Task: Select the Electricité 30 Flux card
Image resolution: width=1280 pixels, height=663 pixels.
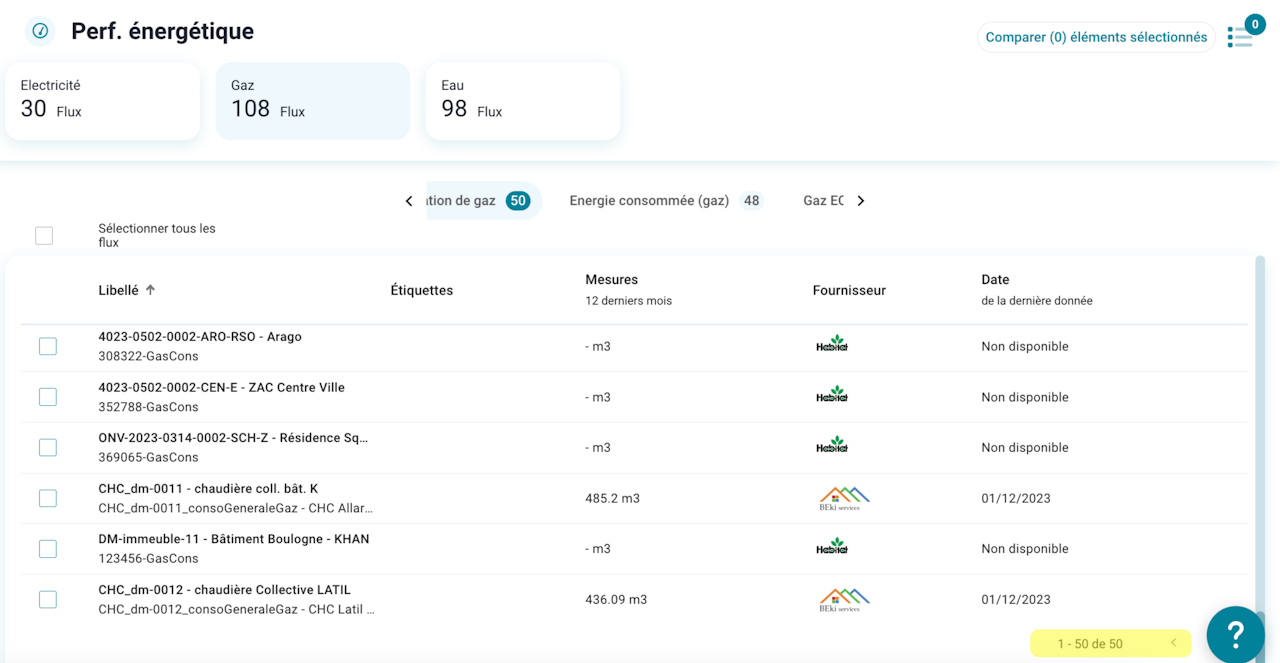Action: [x=102, y=101]
